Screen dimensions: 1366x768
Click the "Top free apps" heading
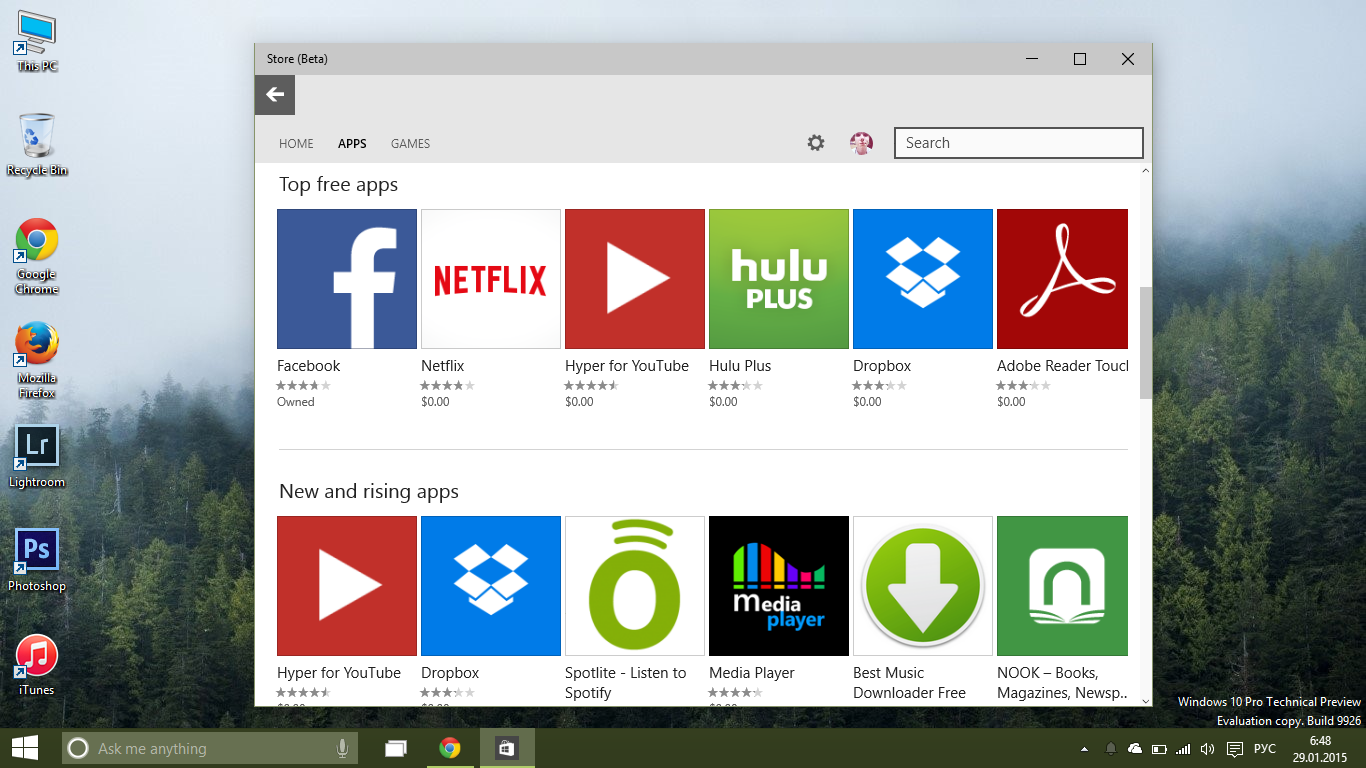pos(338,184)
